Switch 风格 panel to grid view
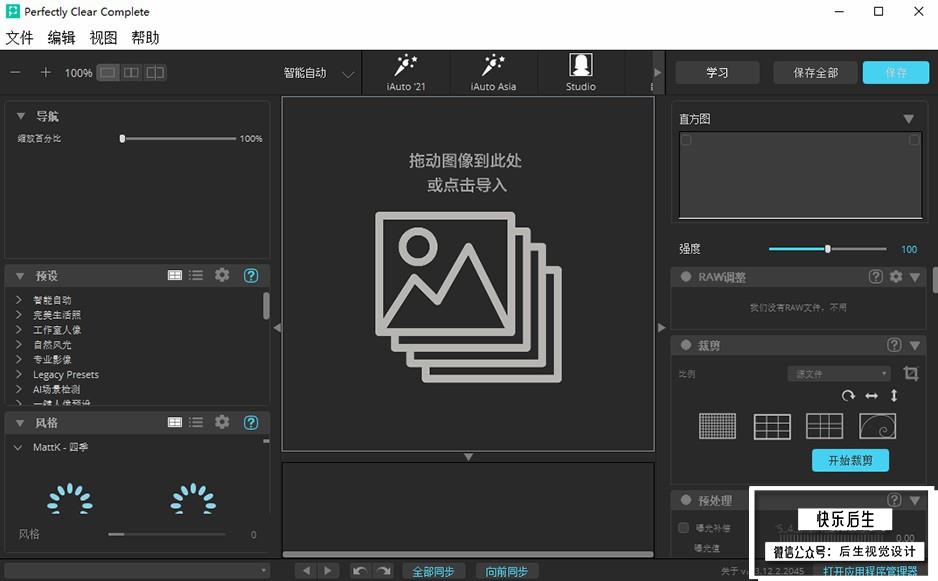Image resolution: width=938 pixels, height=581 pixels. point(175,422)
